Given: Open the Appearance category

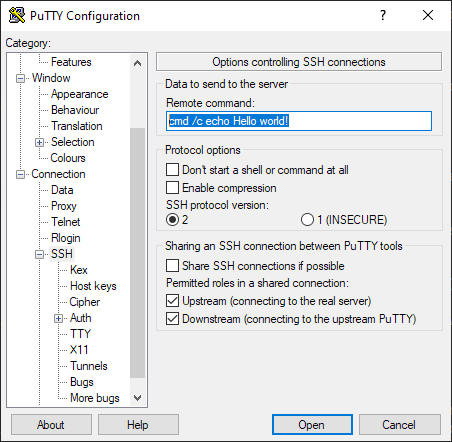Looking at the screenshot, I should tap(80, 94).
